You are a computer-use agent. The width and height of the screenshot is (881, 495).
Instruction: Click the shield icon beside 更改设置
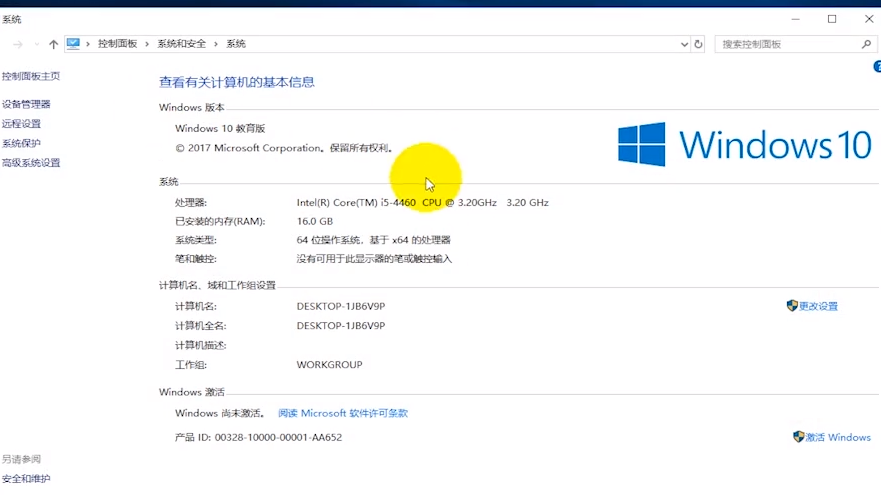[792, 306]
